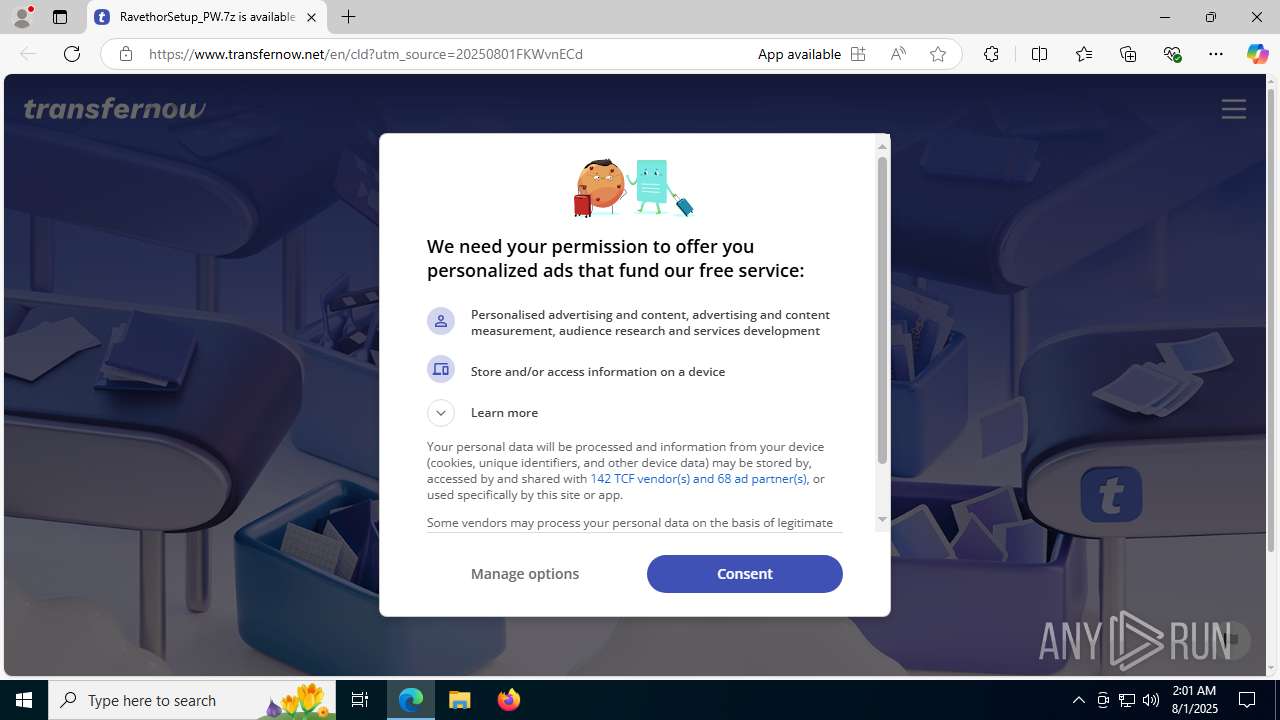Click the Manage options button
The image size is (1280, 720).
point(525,574)
